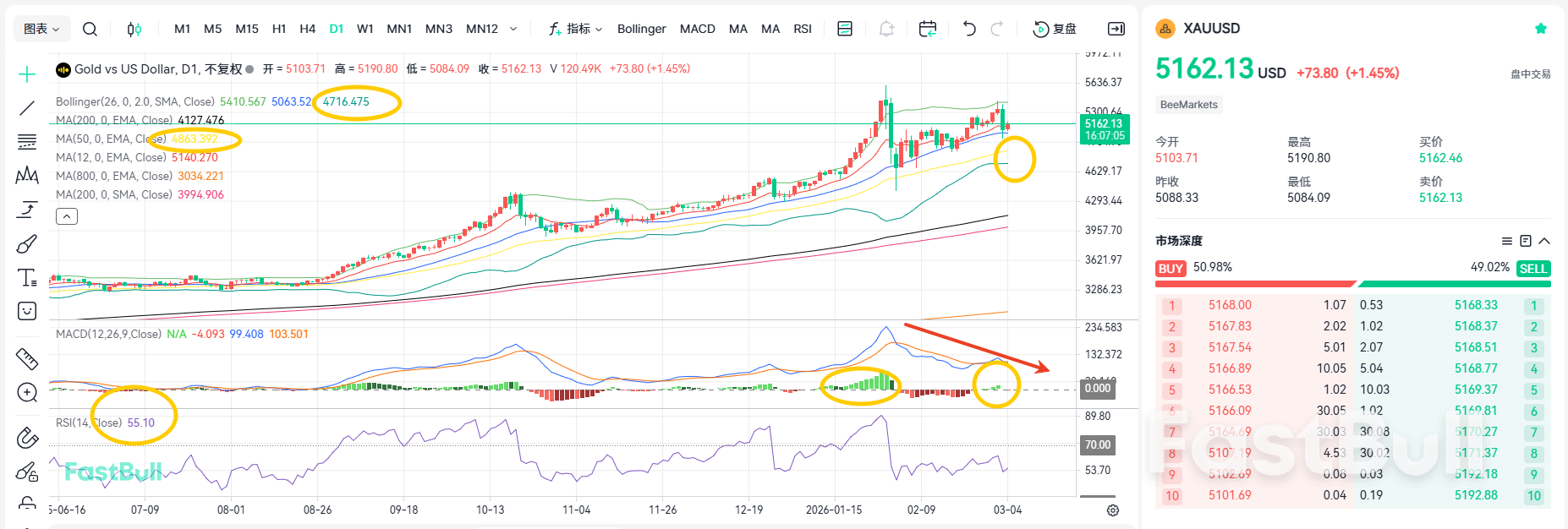Select the W1 timeframe
Image resolution: width=1568 pixels, height=529 pixels.
coord(365,29)
